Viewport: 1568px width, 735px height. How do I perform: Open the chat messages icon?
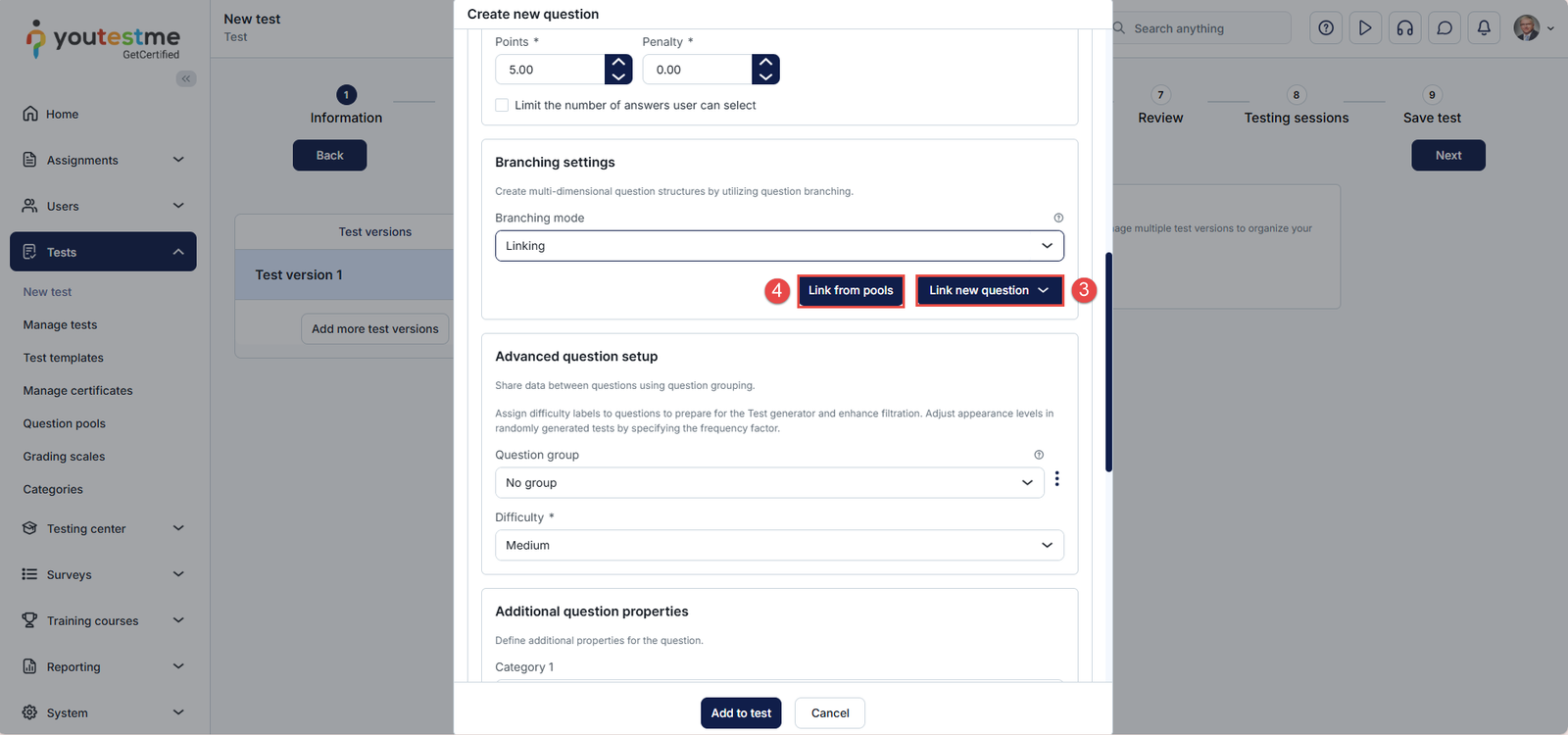1445,28
